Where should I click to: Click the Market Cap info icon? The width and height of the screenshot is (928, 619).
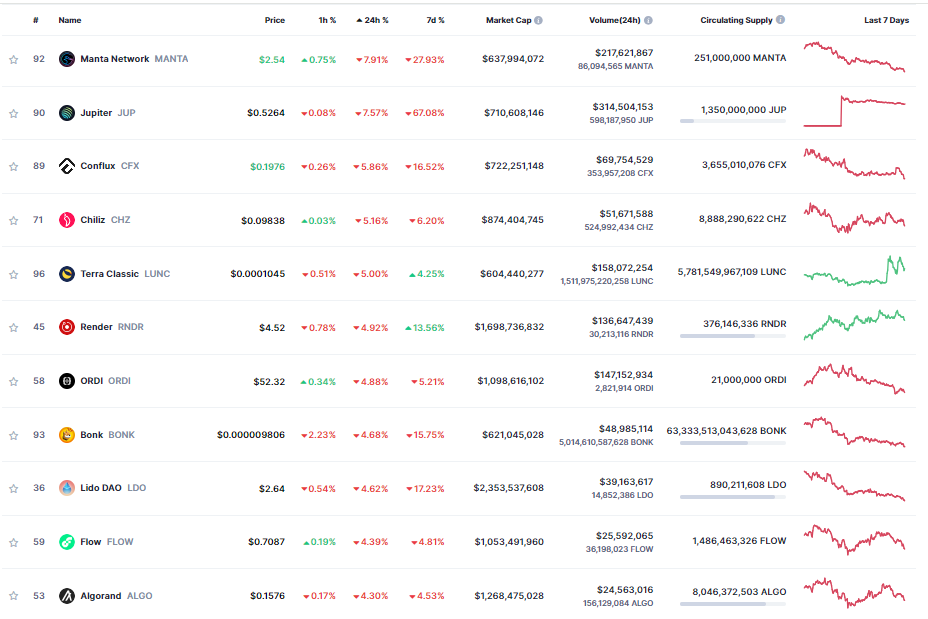(x=538, y=20)
